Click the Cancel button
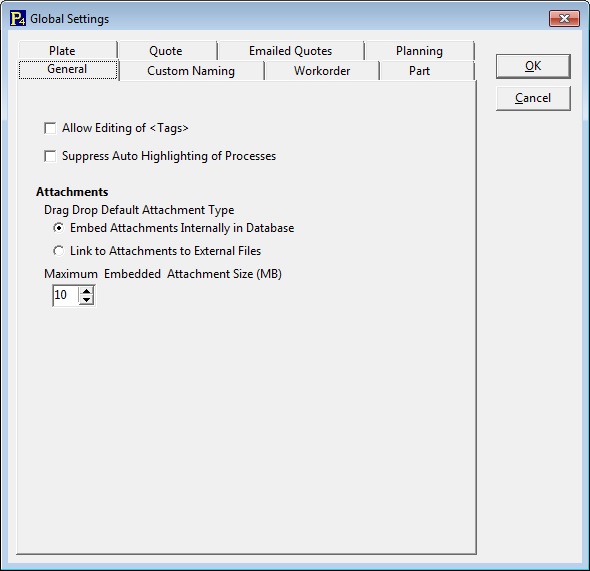Image resolution: width=590 pixels, height=571 pixels. coord(533,98)
